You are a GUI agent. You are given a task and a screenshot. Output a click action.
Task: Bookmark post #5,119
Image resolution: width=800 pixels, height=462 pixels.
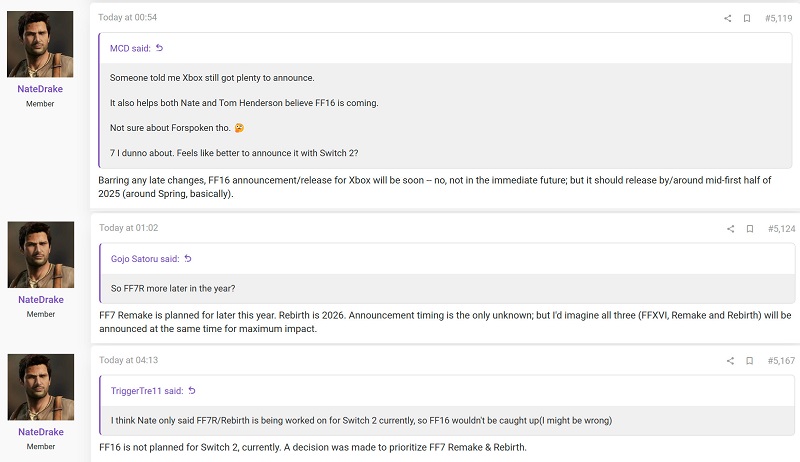pyautogui.click(x=747, y=18)
